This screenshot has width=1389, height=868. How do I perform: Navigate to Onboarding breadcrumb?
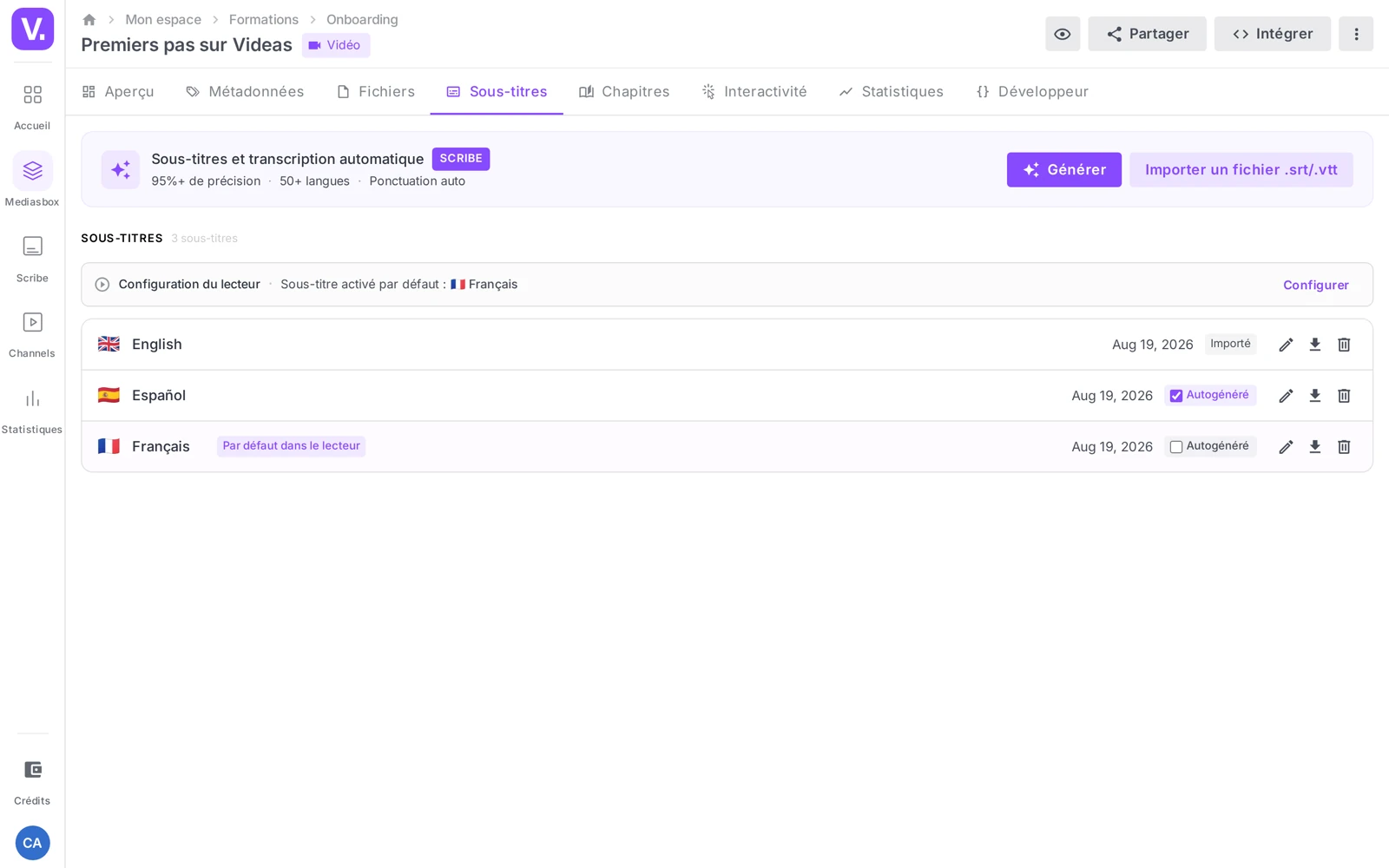tap(362, 20)
